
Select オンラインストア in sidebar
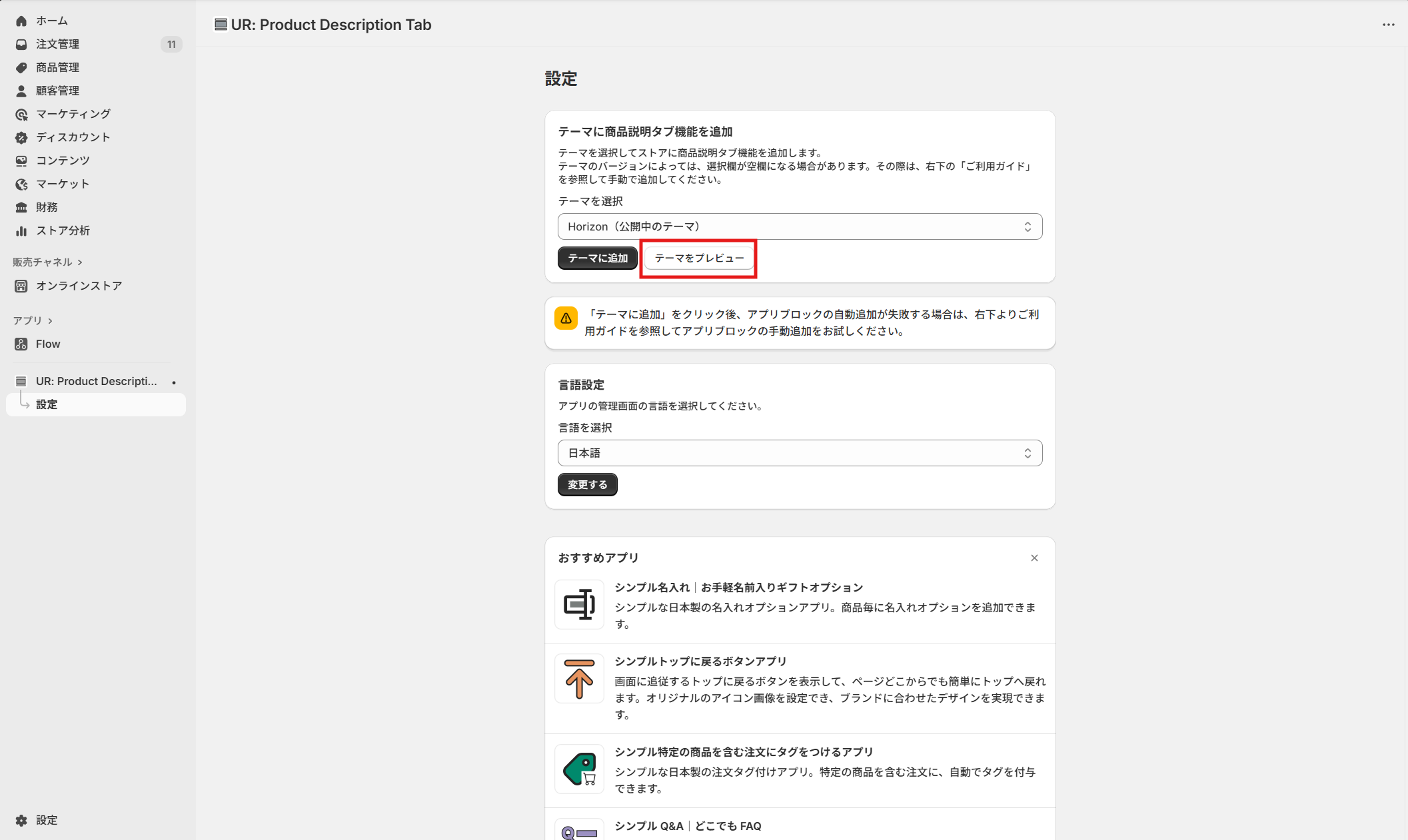tap(79, 286)
